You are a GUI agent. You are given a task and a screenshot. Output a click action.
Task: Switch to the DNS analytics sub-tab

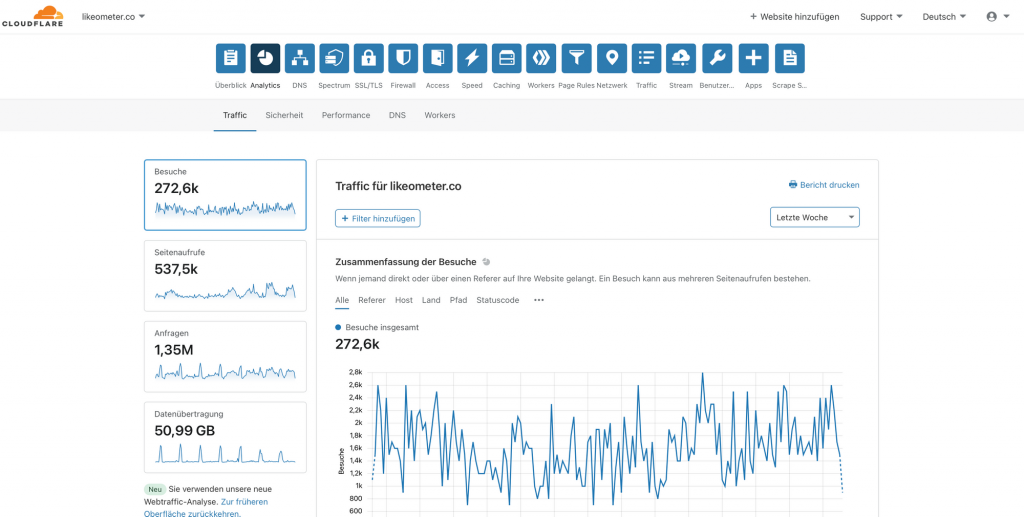click(397, 115)
